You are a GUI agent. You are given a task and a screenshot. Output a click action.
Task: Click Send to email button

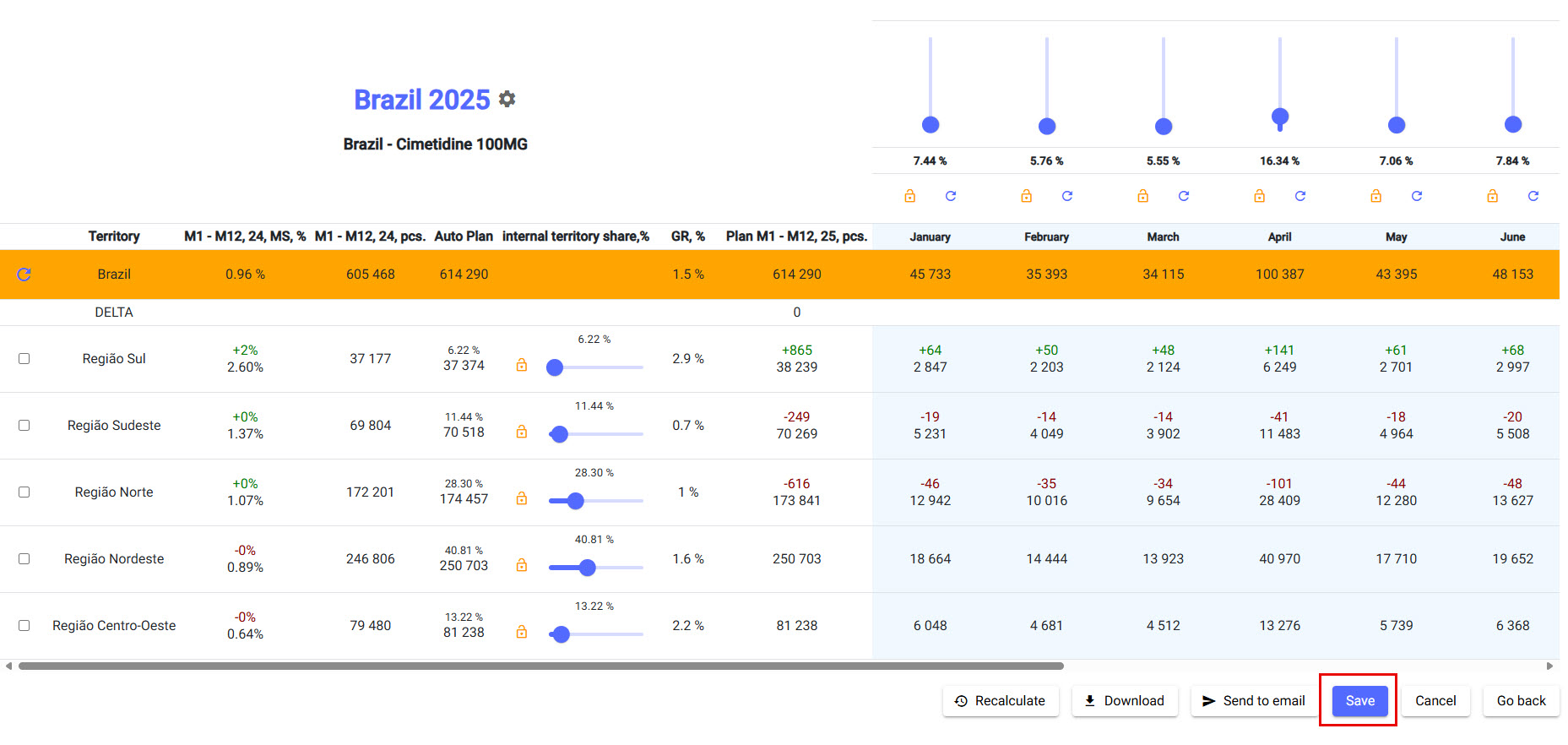click(1254, 701)
